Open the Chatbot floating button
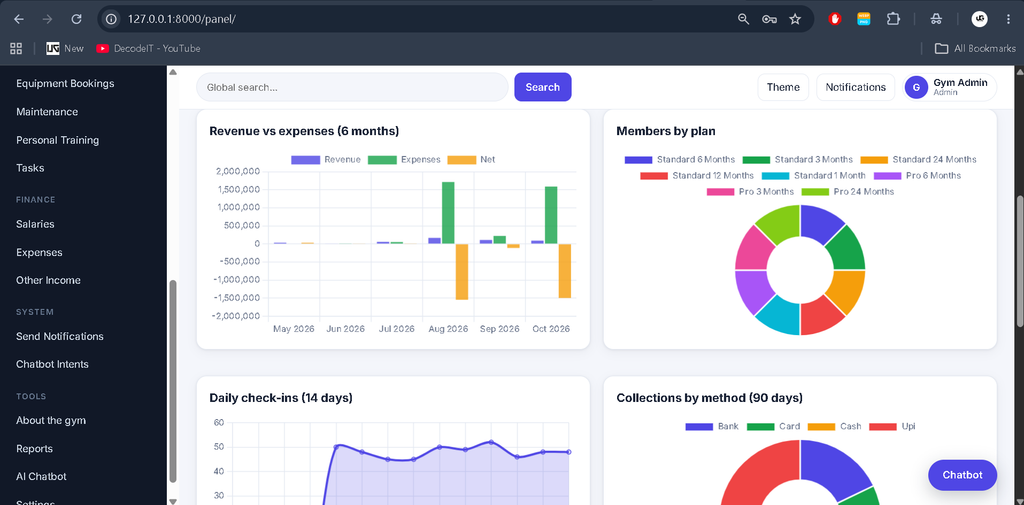Viewport: 1024px width, 505px height. (x=962, y=475)
